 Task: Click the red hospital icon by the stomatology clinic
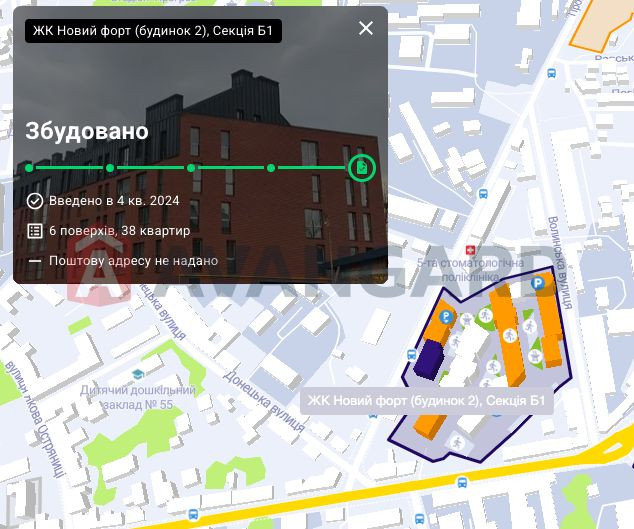470,250
